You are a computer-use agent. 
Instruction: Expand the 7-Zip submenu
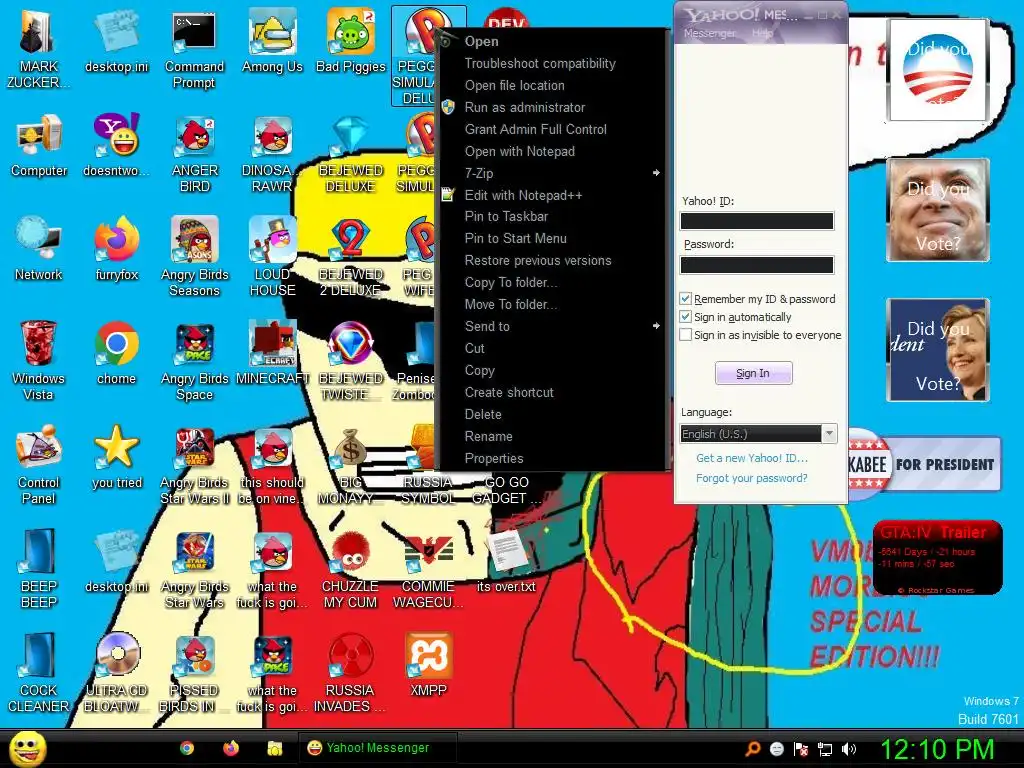point(552,173)
